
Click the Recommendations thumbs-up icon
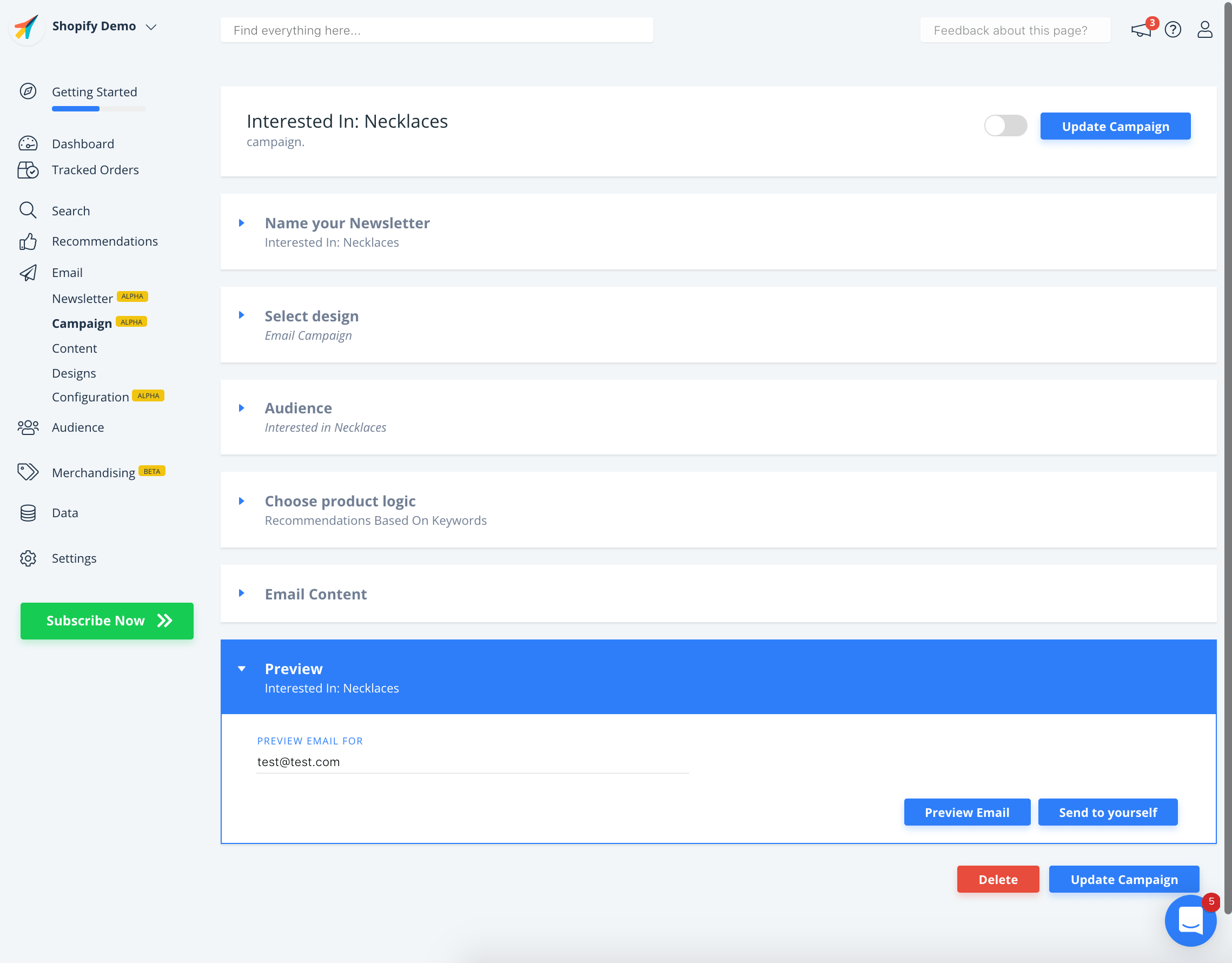pyautogui.click(x=28, y=241)
